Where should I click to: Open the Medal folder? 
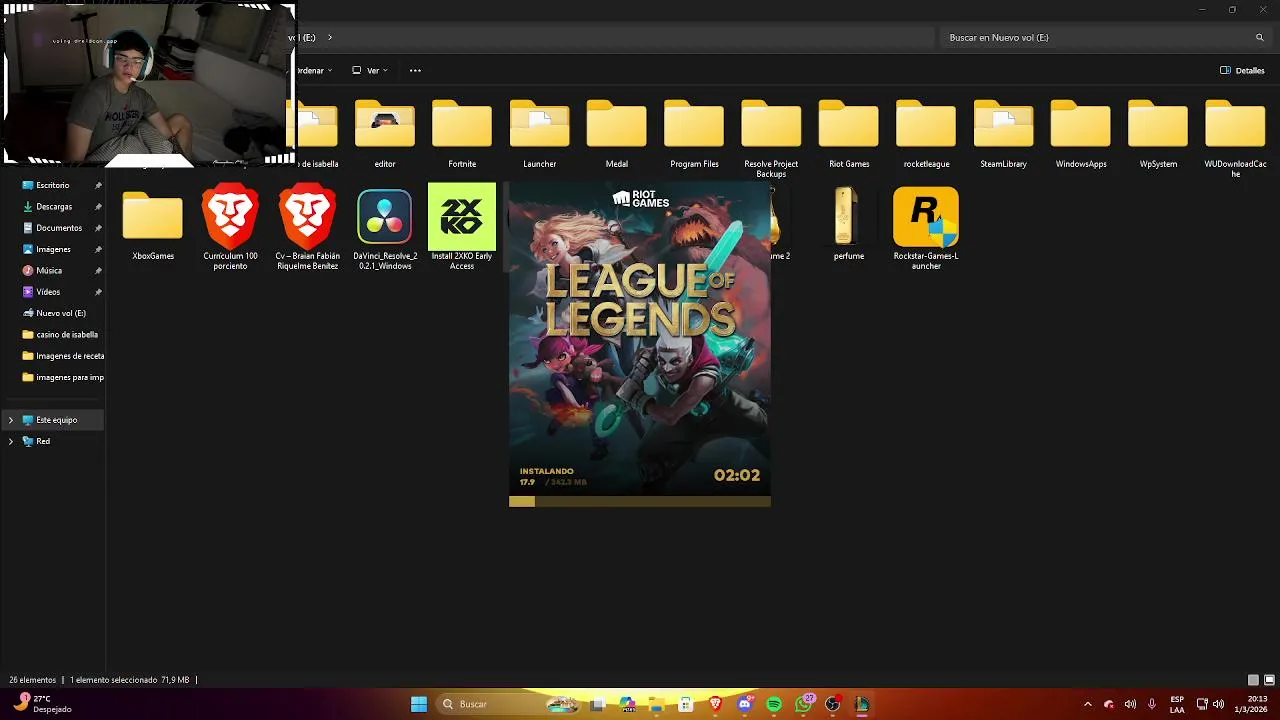pos(616,134)
